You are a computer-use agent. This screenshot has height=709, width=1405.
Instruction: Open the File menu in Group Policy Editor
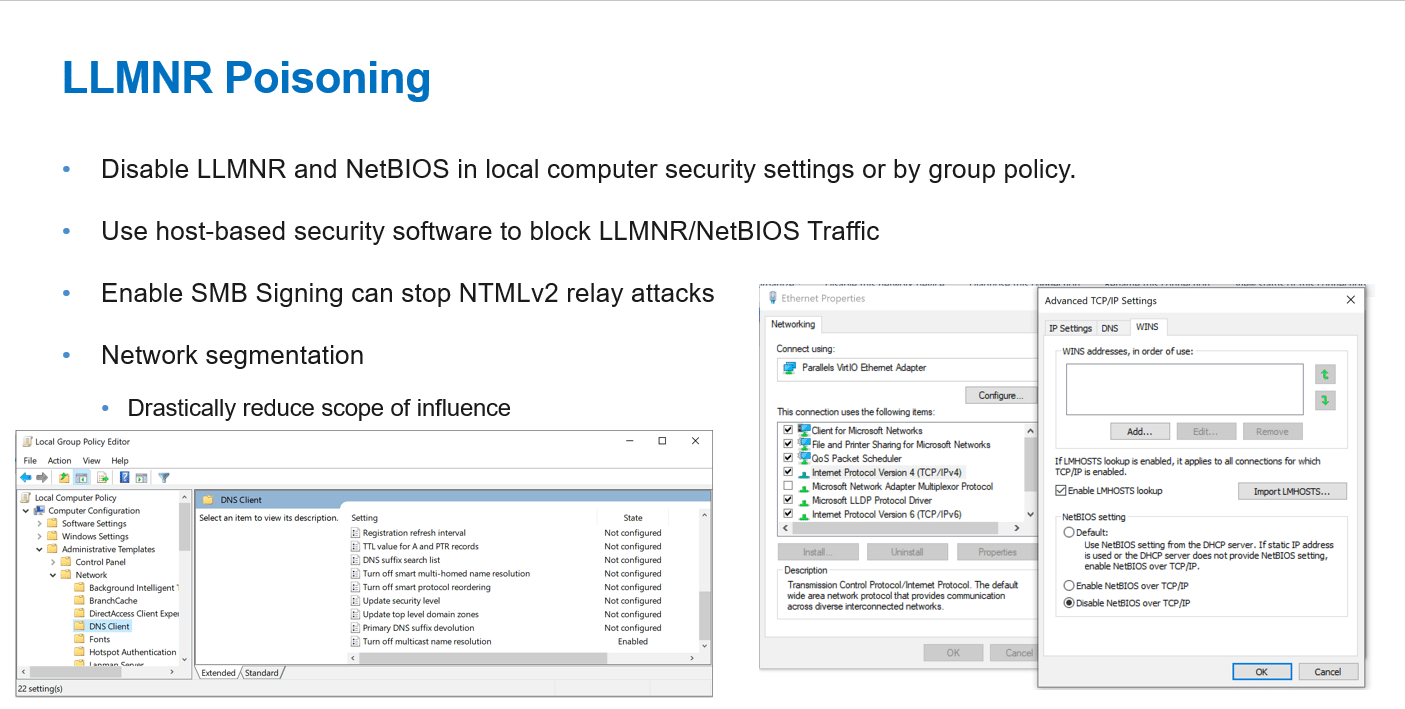click(x=30, y=461)
